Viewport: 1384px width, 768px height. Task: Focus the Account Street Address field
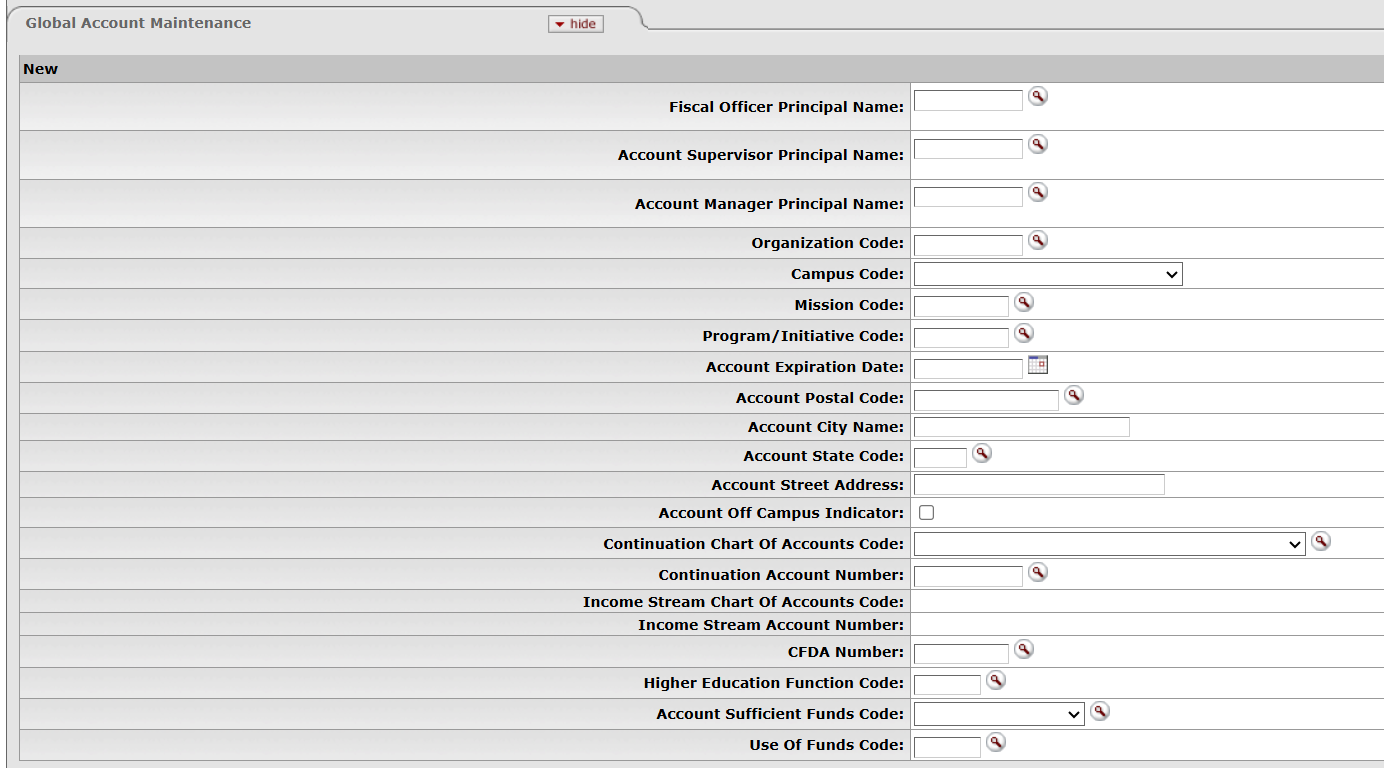pos(1039,485)
